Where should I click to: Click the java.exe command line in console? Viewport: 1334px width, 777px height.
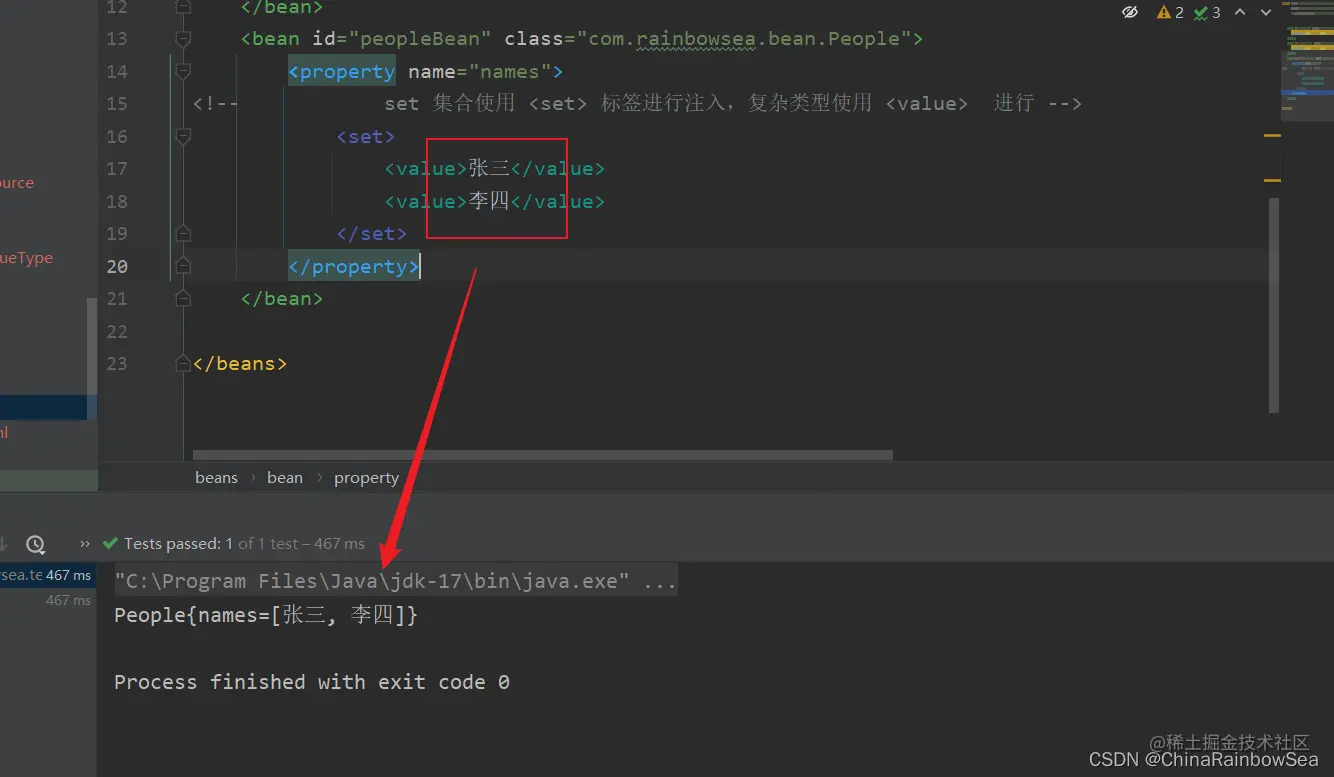click(396, 581)
